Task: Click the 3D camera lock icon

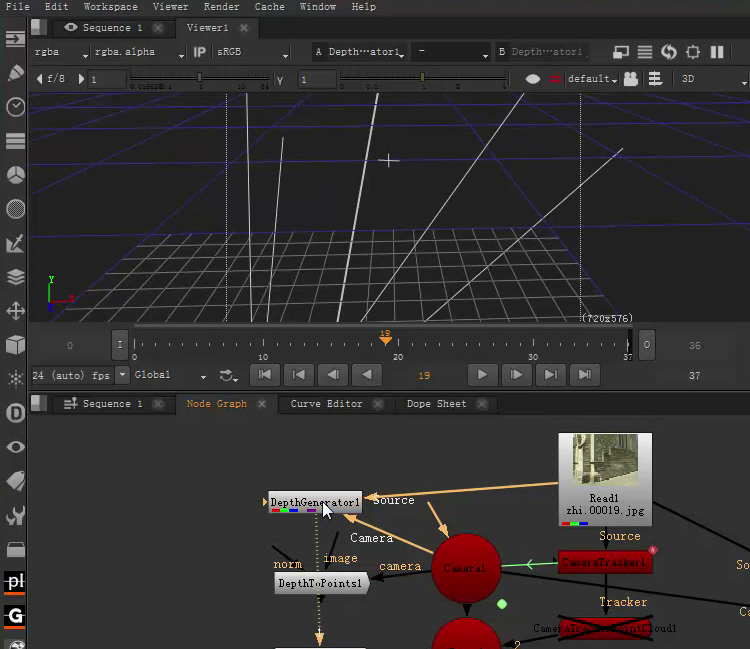Action: [631, 79]
